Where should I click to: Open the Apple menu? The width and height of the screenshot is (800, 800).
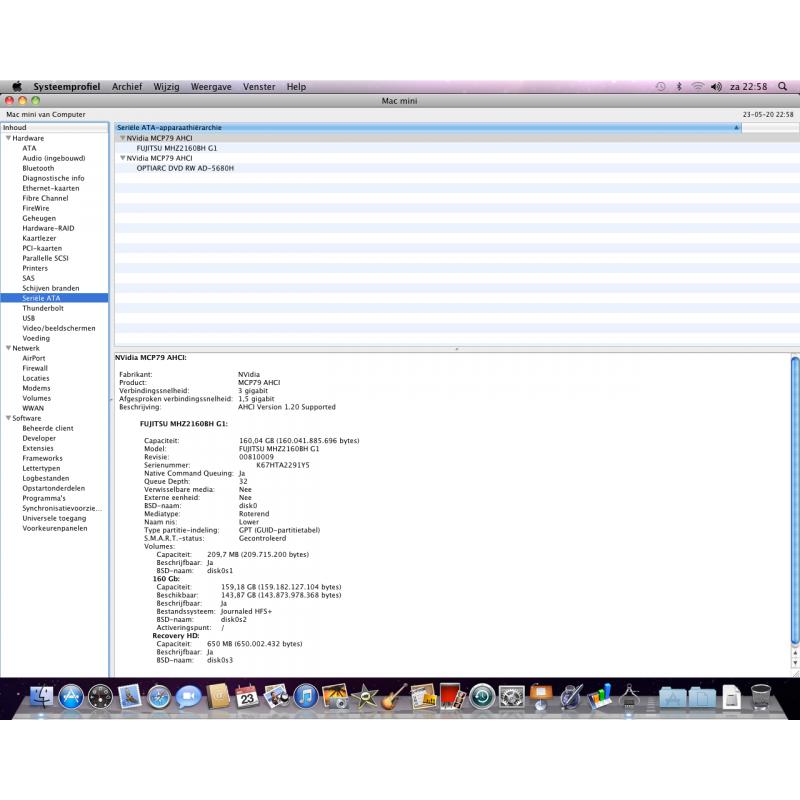[17, 86]
